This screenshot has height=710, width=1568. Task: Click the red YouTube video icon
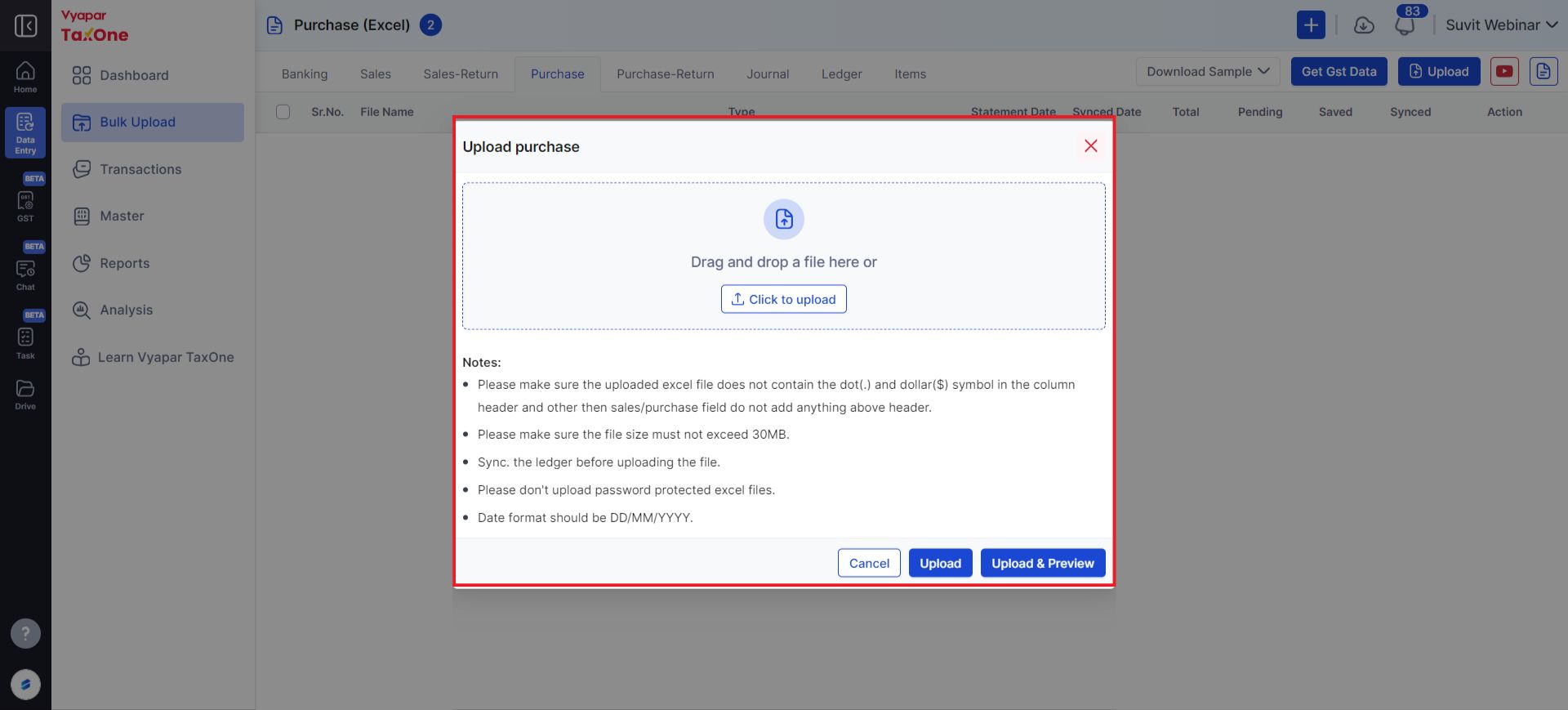[x=1504, y=71]
